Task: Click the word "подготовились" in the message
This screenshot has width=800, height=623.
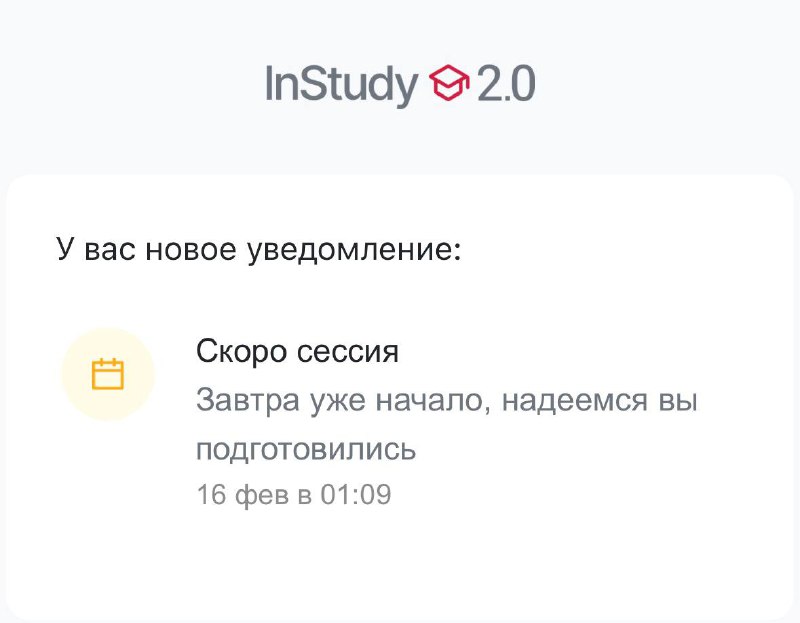Action: [x=305, y=449]
